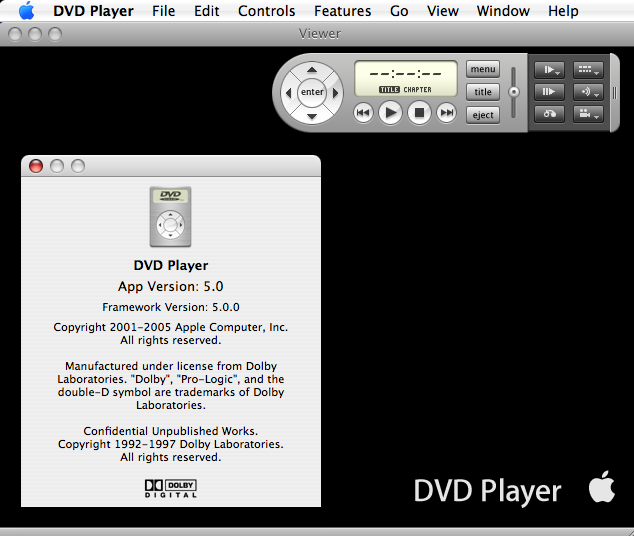Open the subtitles dropdown in the drawer
Viewport: 634px width, 536px height.
588,70
